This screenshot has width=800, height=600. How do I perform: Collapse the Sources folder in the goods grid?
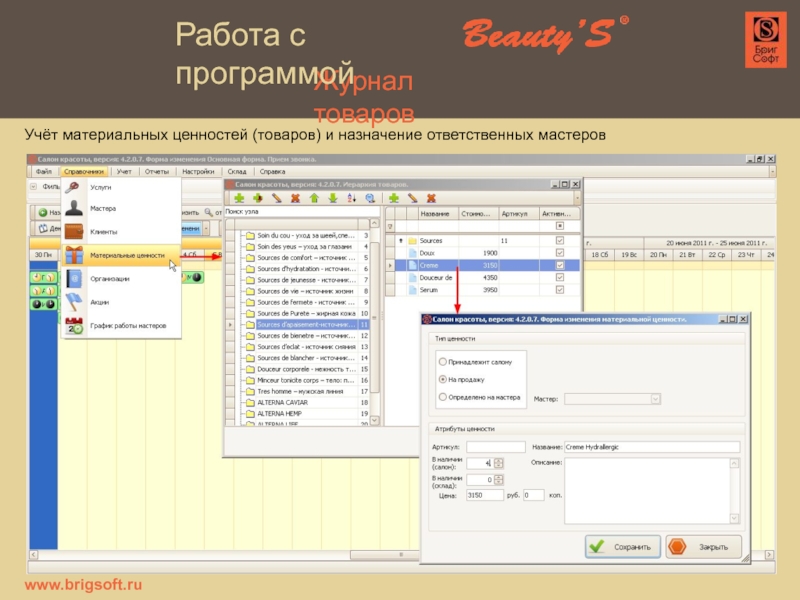[x=401, y=240]
